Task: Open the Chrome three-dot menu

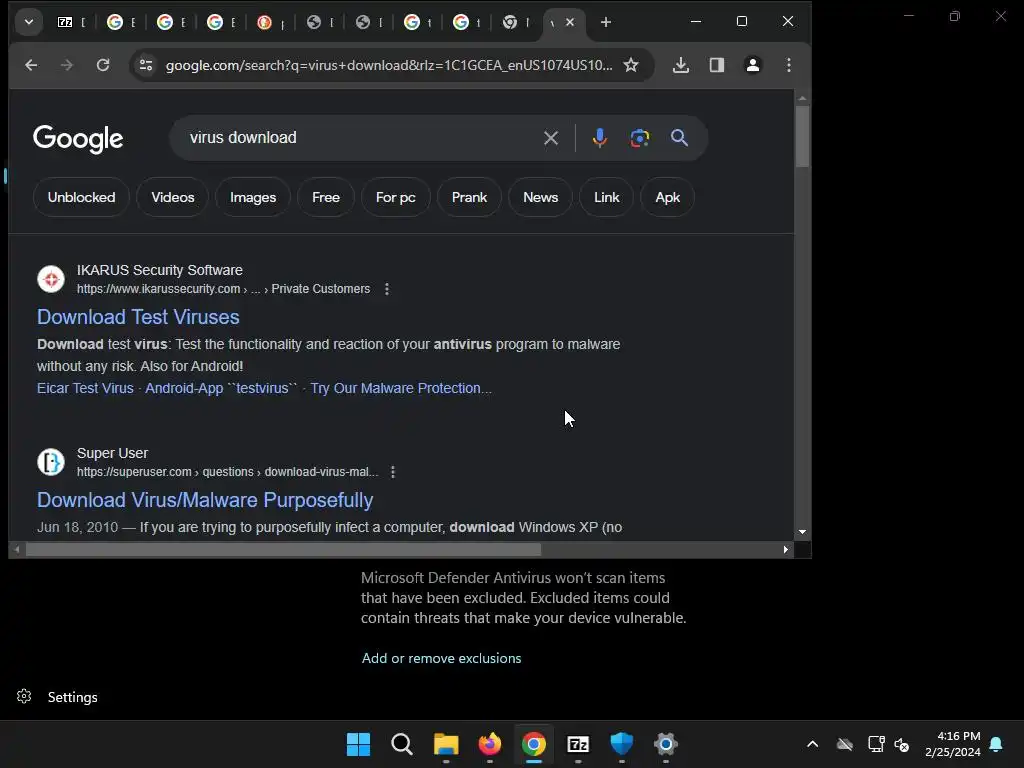Action: tap(788, 65)
